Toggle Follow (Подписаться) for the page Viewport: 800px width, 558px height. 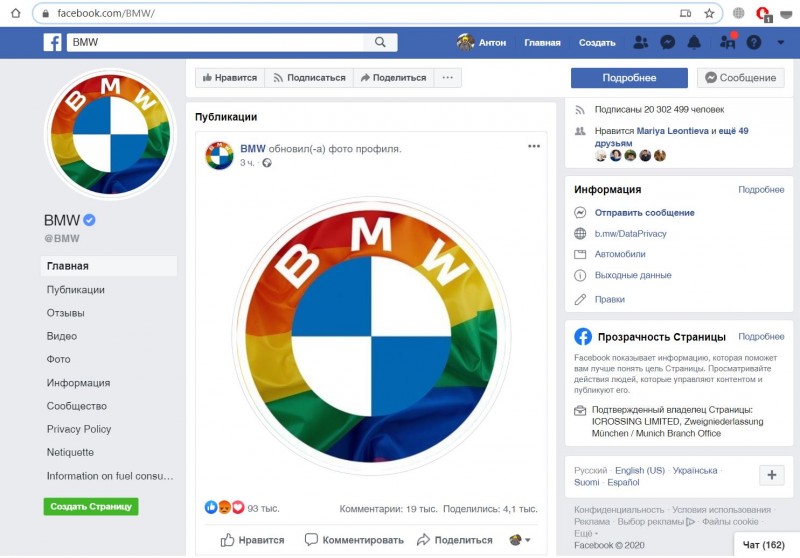click(x=309, y=78)
